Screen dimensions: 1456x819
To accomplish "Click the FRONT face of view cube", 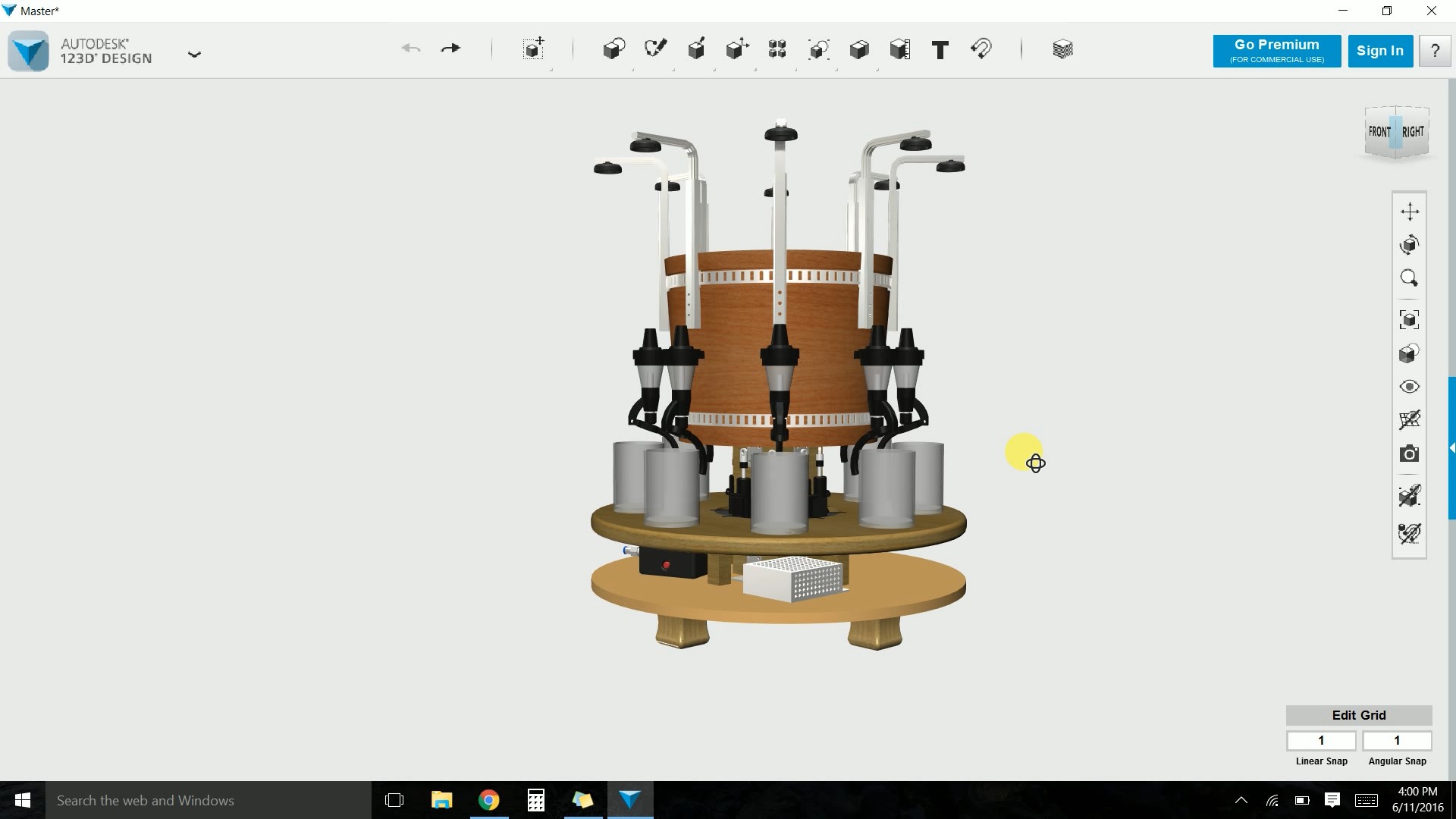I will tap(1379, 132).
